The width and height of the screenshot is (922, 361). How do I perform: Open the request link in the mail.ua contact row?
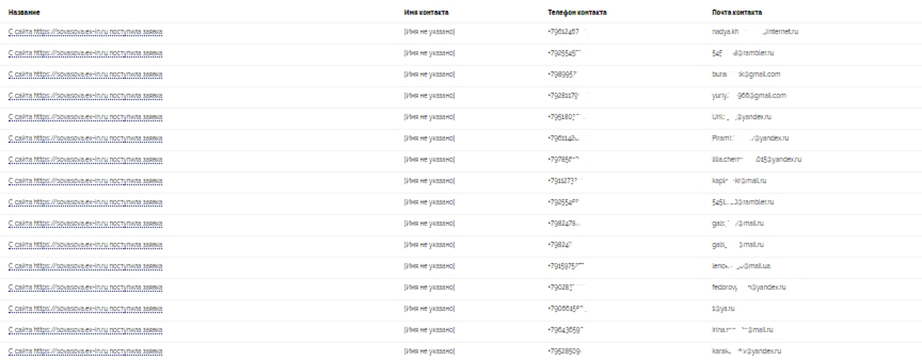[x=85, y=266]
